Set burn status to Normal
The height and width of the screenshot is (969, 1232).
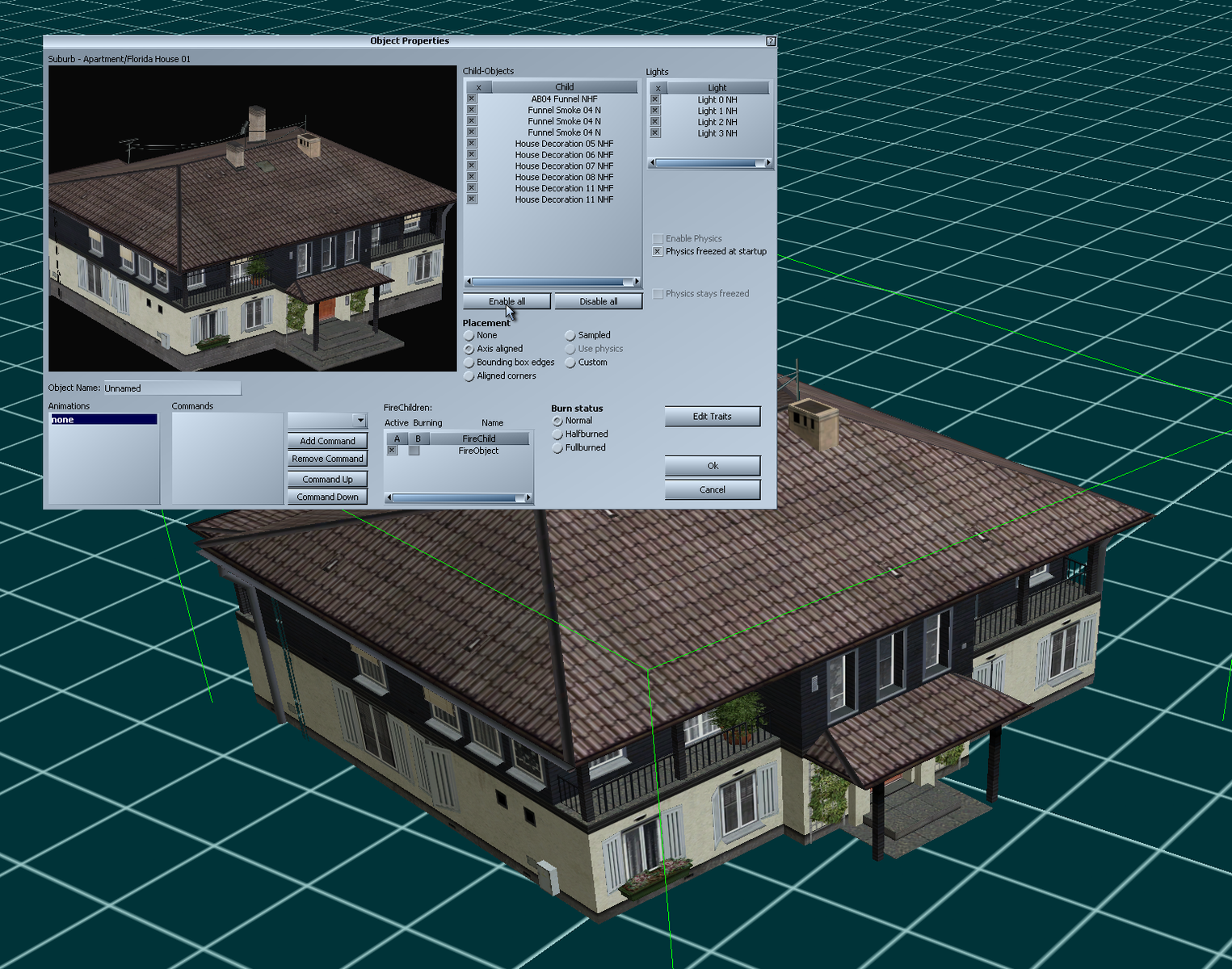tap(557, 421)
